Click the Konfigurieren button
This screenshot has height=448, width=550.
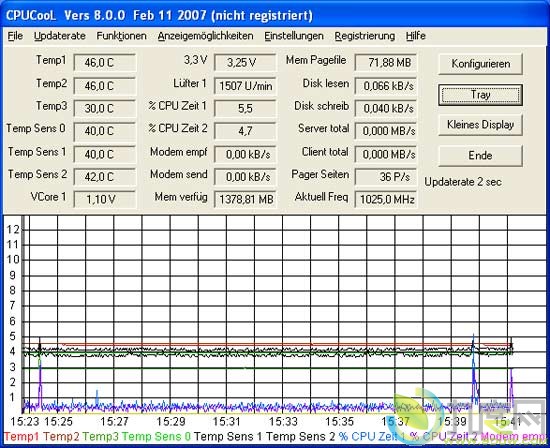480,64
